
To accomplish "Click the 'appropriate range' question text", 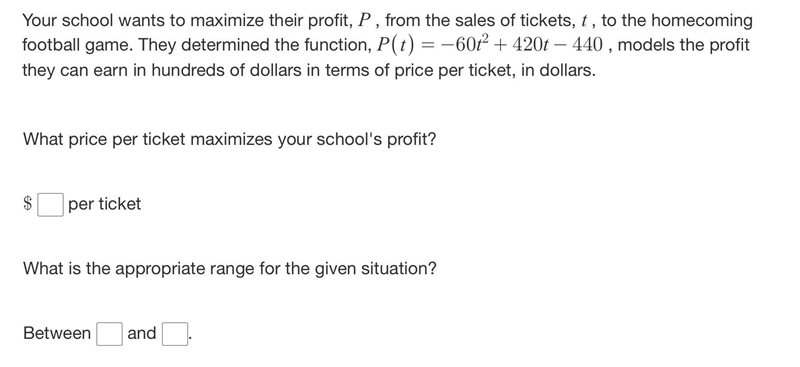I will click(230, 268).
